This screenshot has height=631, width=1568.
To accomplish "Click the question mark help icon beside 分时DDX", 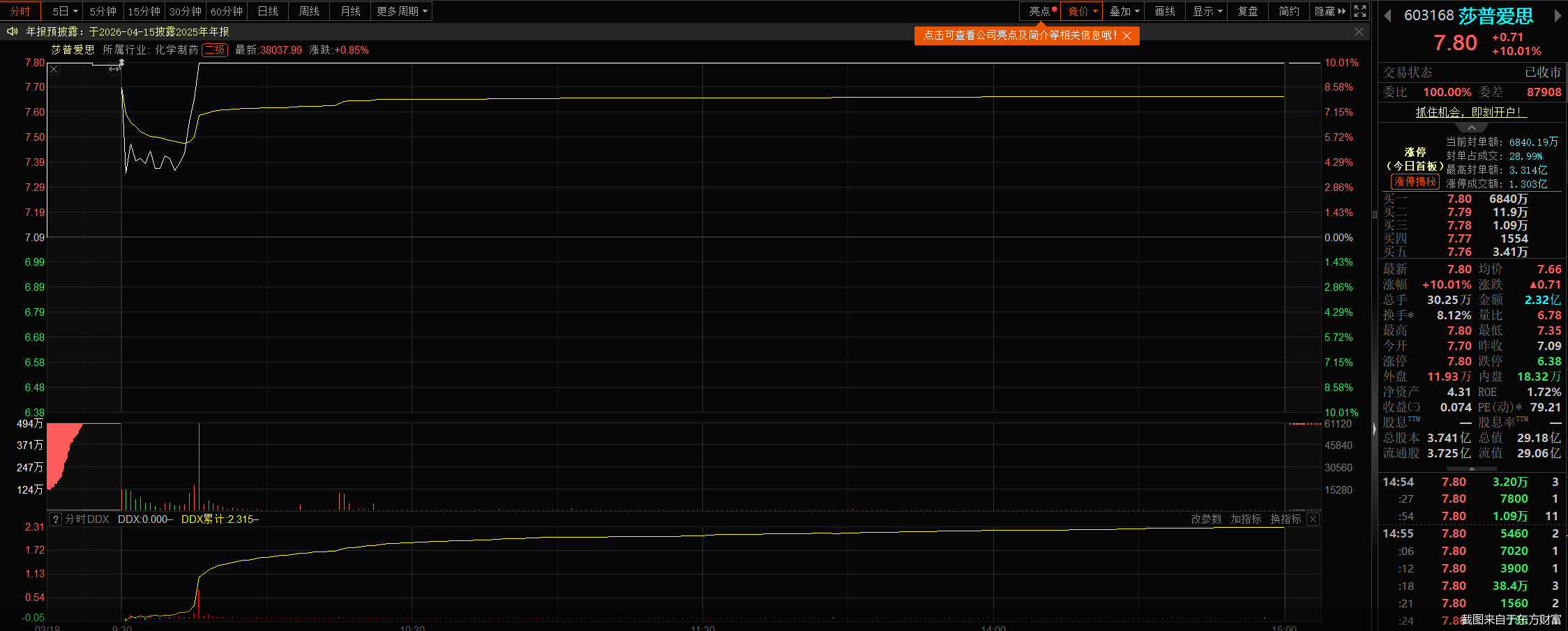I will pos(56,519).
